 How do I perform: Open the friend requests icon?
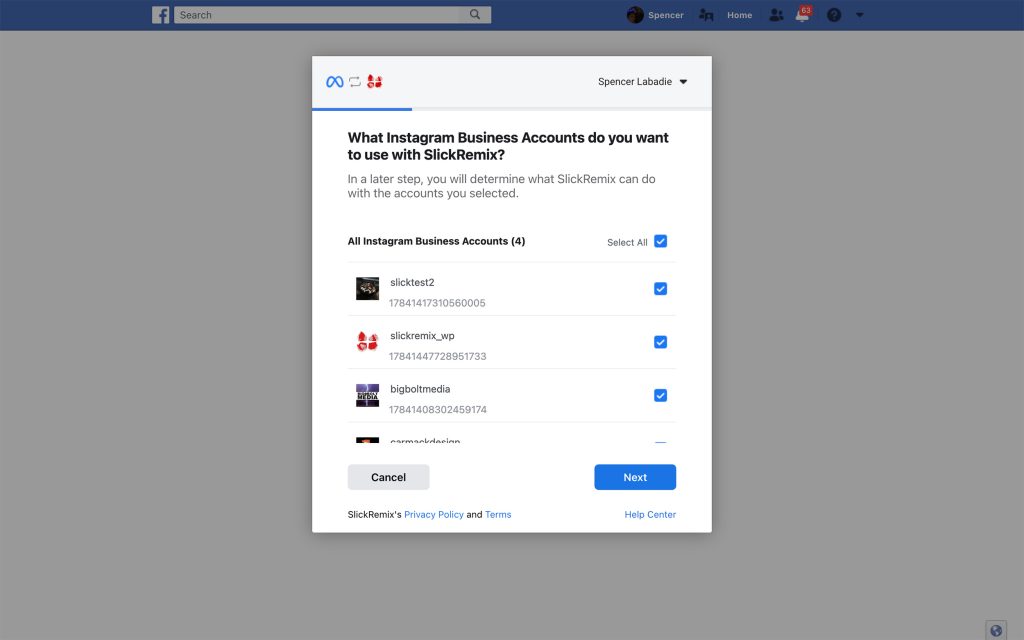click(776, 15)
